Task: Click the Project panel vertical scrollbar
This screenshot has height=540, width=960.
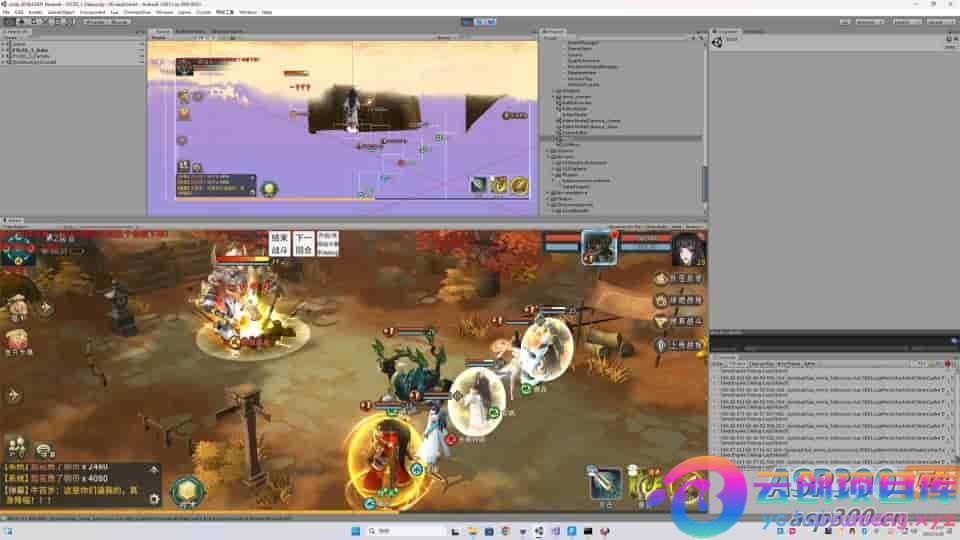Action: [x=703, y=185]
